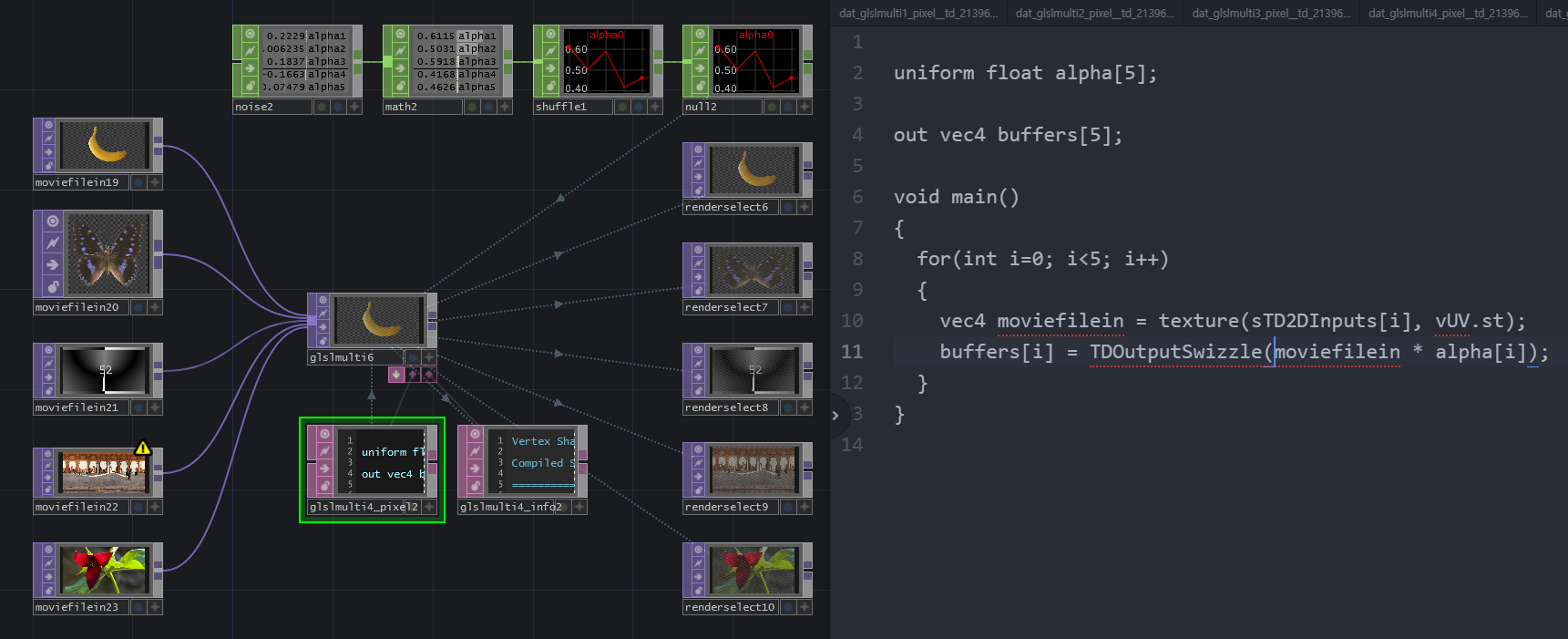The width and height of the screenshot is (1568, 639).
Task: Click the bypass arrow flag on glslmulti6
Action: point(323,326)
